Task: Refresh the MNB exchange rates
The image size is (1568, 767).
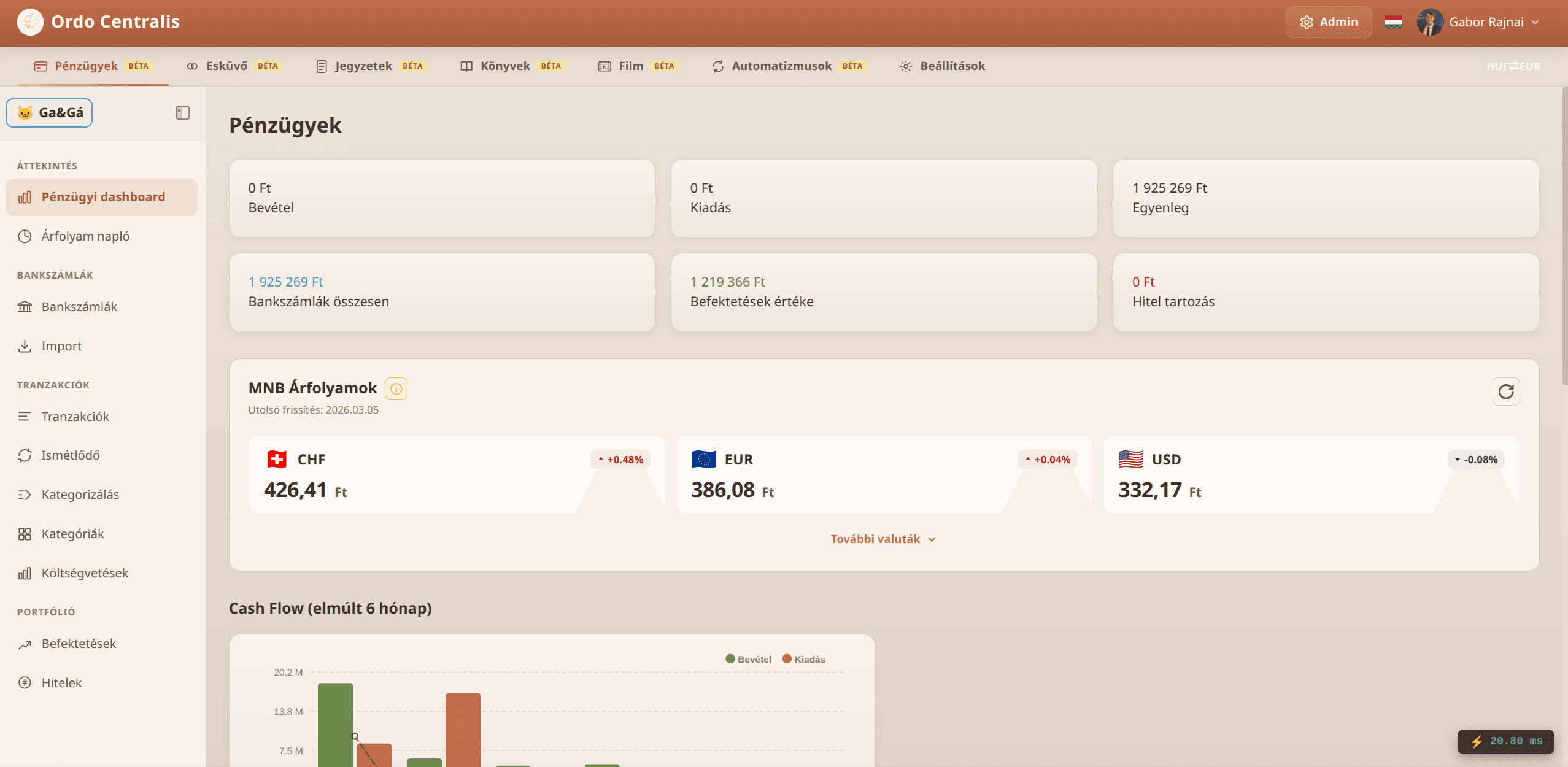Action: pos(1505,391)
